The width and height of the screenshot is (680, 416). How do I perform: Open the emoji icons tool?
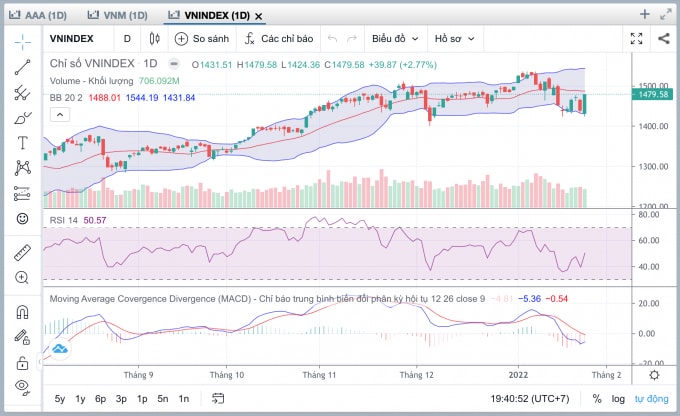click(23, 219)
